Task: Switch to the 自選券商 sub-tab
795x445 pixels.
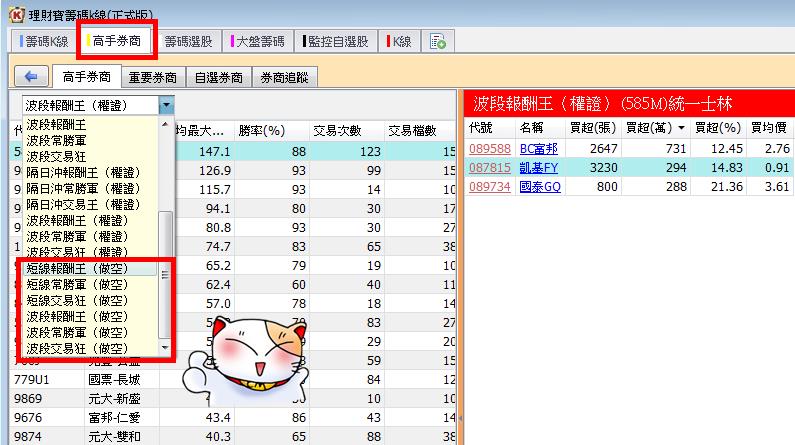Action: tap(219, 78)
